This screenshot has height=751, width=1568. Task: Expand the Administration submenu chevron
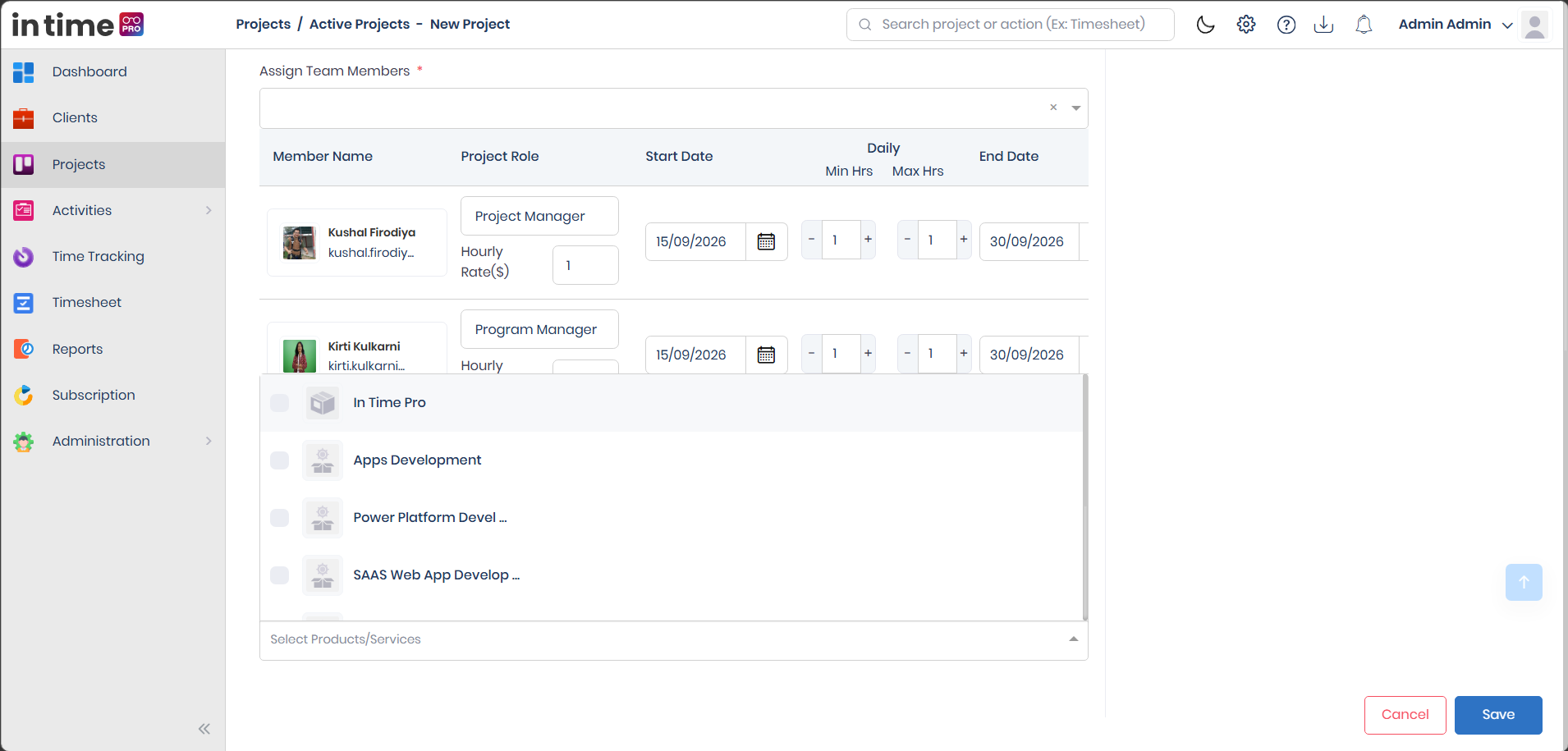pyautogui.click(x=209, y=441)
